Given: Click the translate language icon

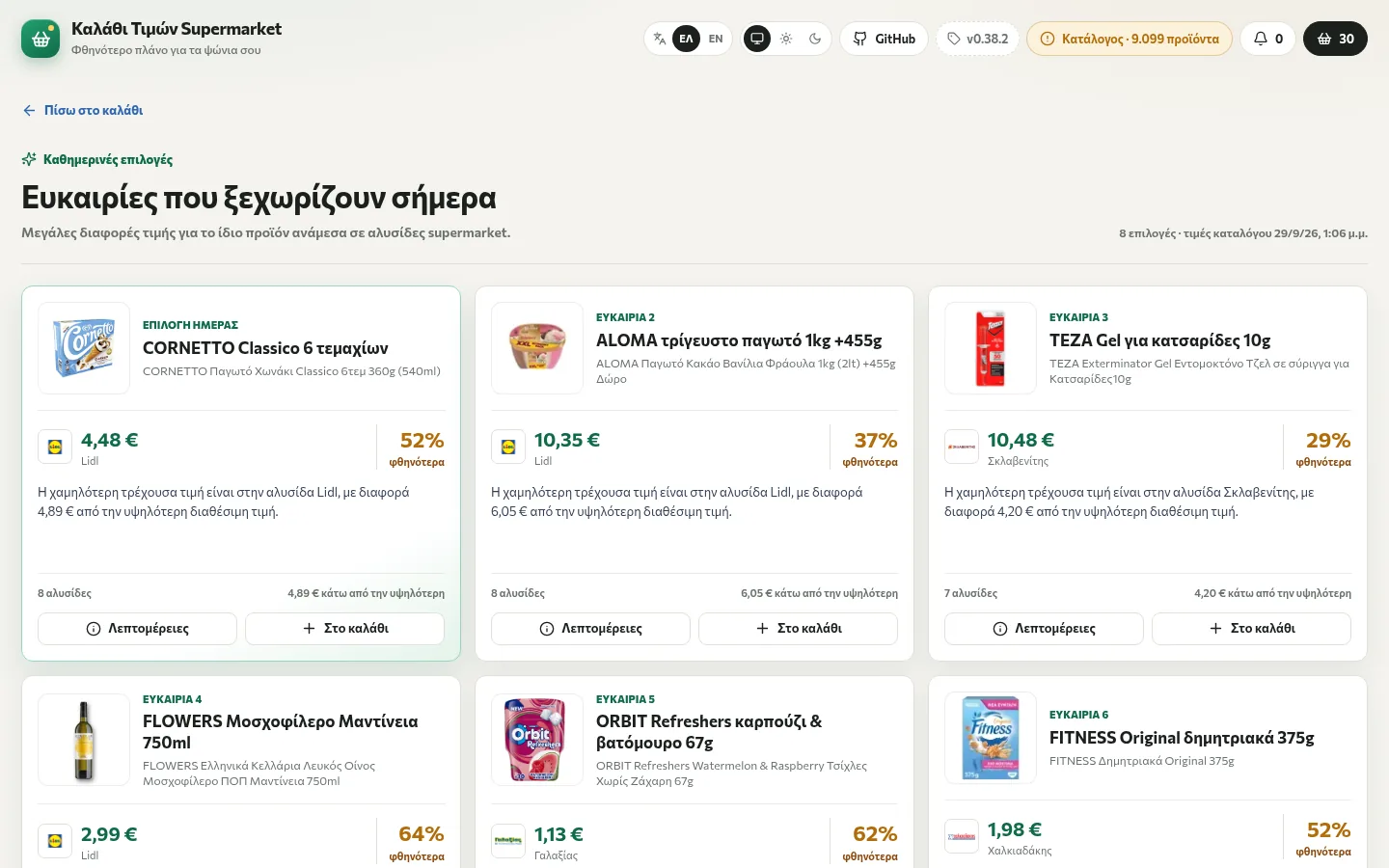Looking at the screenshot, I should pyautogui.click(x=660, y=39).
